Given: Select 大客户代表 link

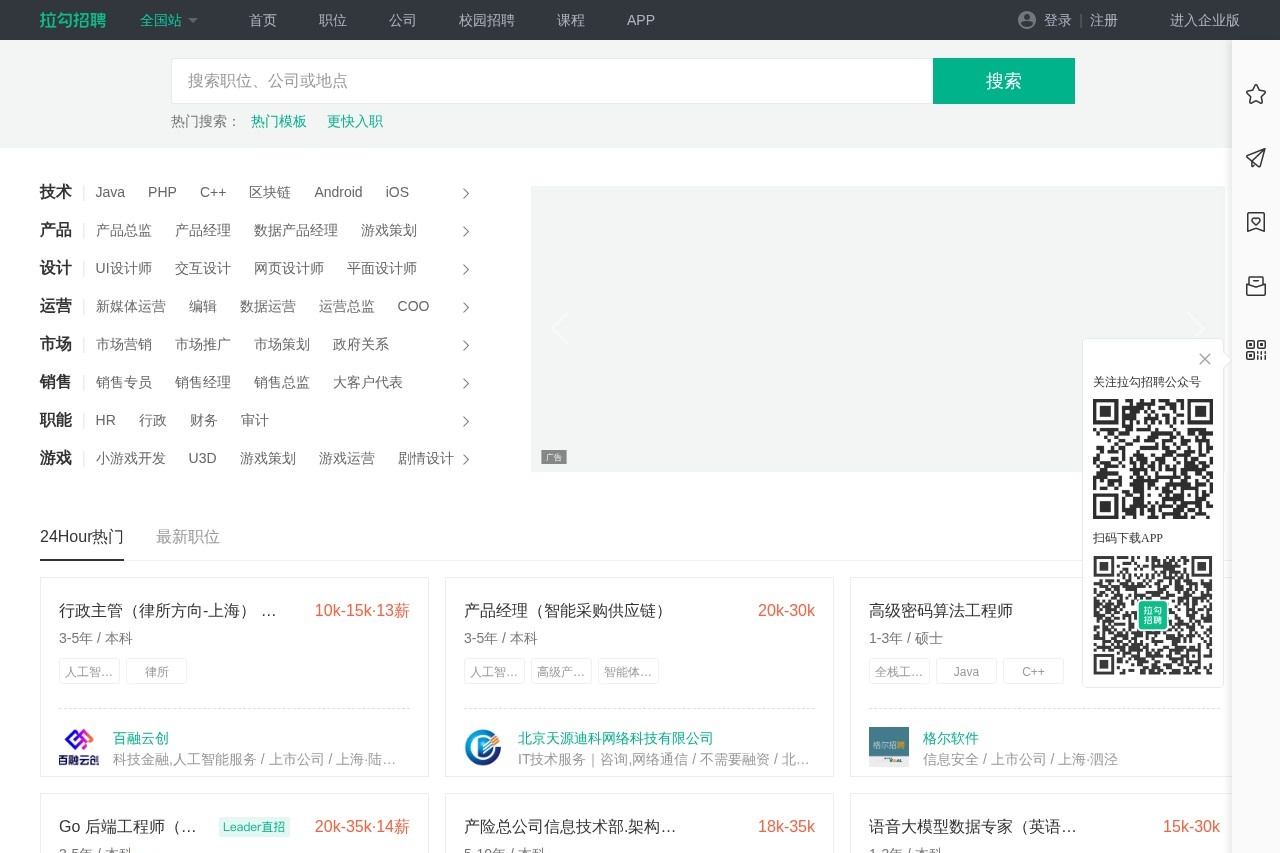Looking at the screenshot, I should pyautogui.click(x=368, y=382).
